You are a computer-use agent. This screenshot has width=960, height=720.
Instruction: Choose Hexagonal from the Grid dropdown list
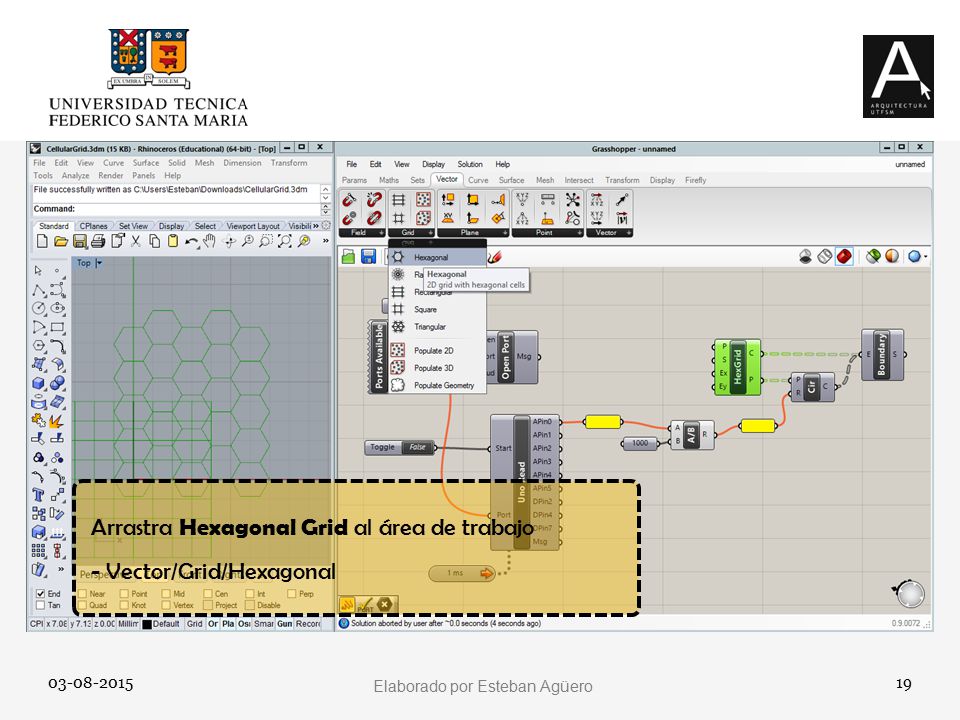437,257
